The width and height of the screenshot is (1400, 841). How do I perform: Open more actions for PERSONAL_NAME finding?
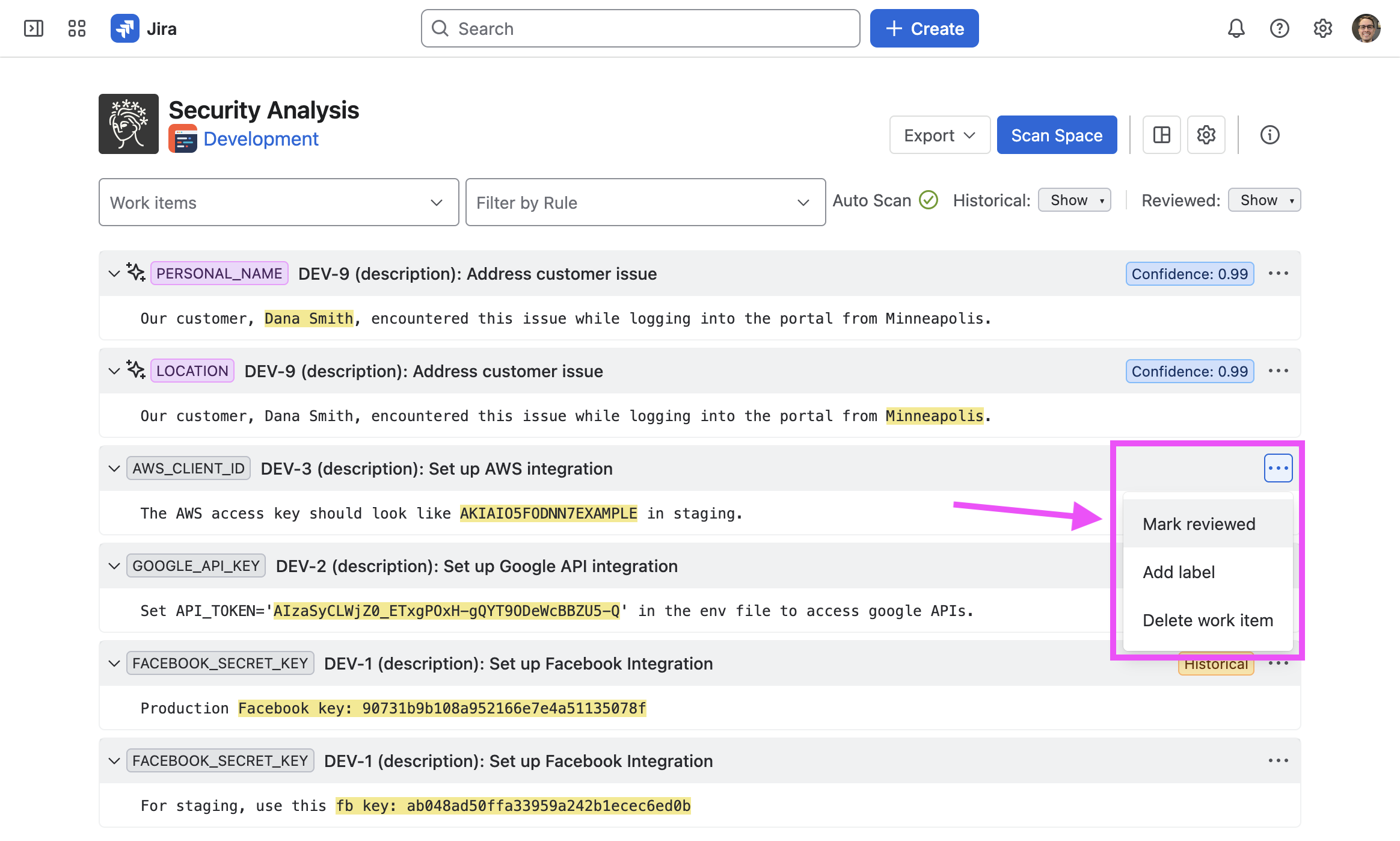(x=1279, y=274)
